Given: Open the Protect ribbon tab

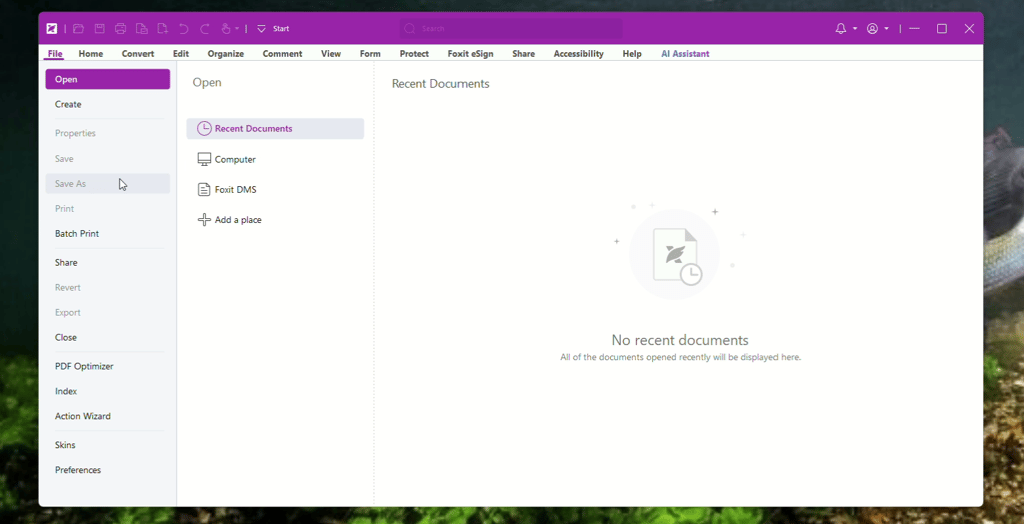Looking at the screenshot, I should pos(414,54).
